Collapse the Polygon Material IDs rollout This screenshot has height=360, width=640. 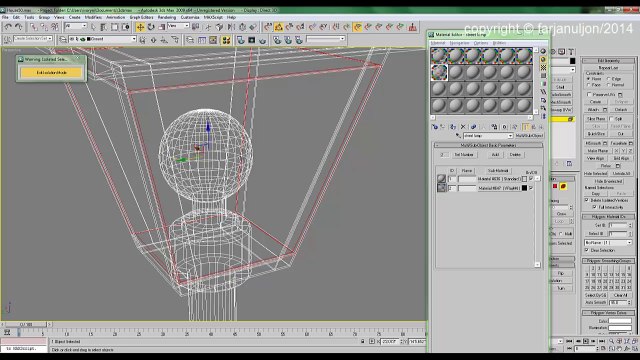(609, 217)
